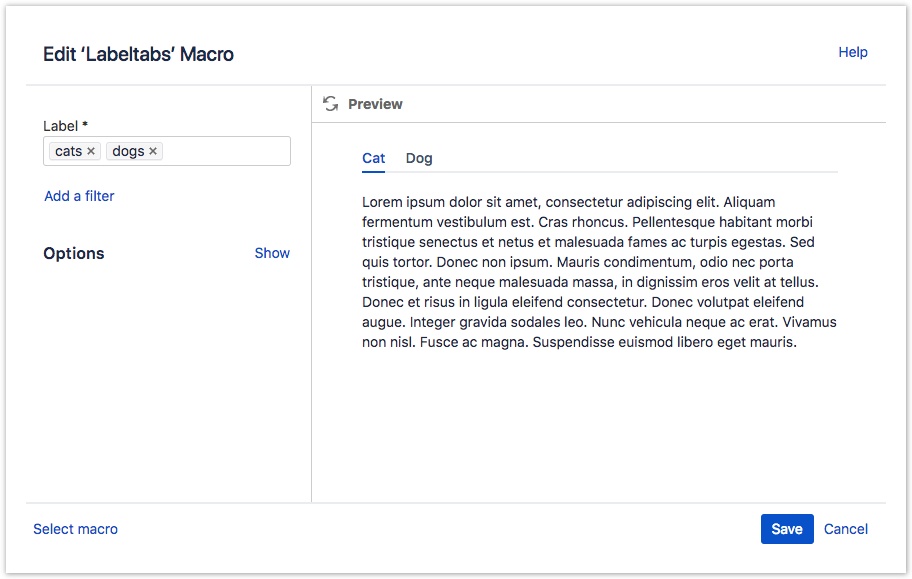The image size is (912, 579).
Task: Click the Preview panel header
Action: [376, 103]
